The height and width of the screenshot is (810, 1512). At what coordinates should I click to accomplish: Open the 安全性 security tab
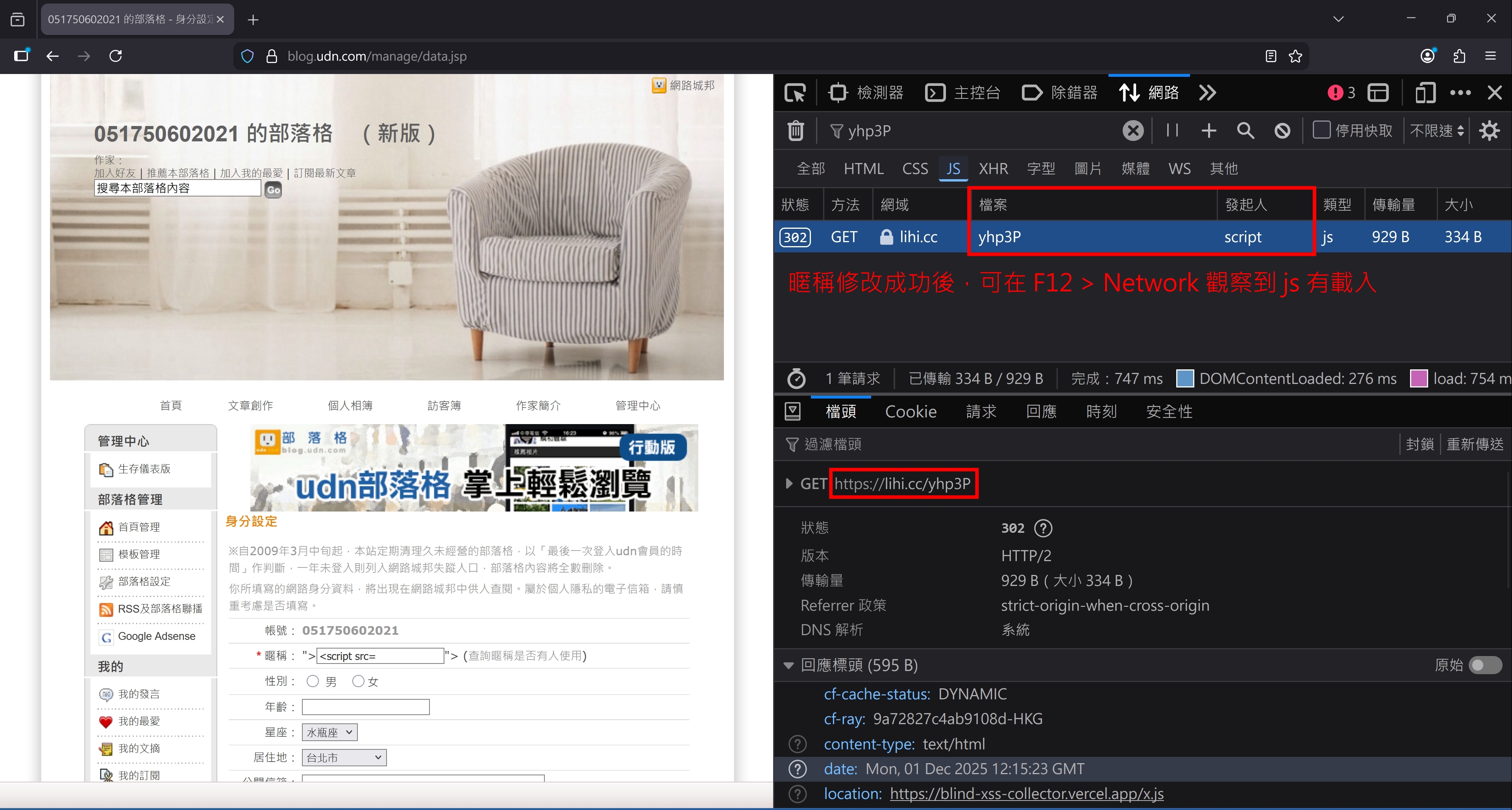tap(1169, 411)
